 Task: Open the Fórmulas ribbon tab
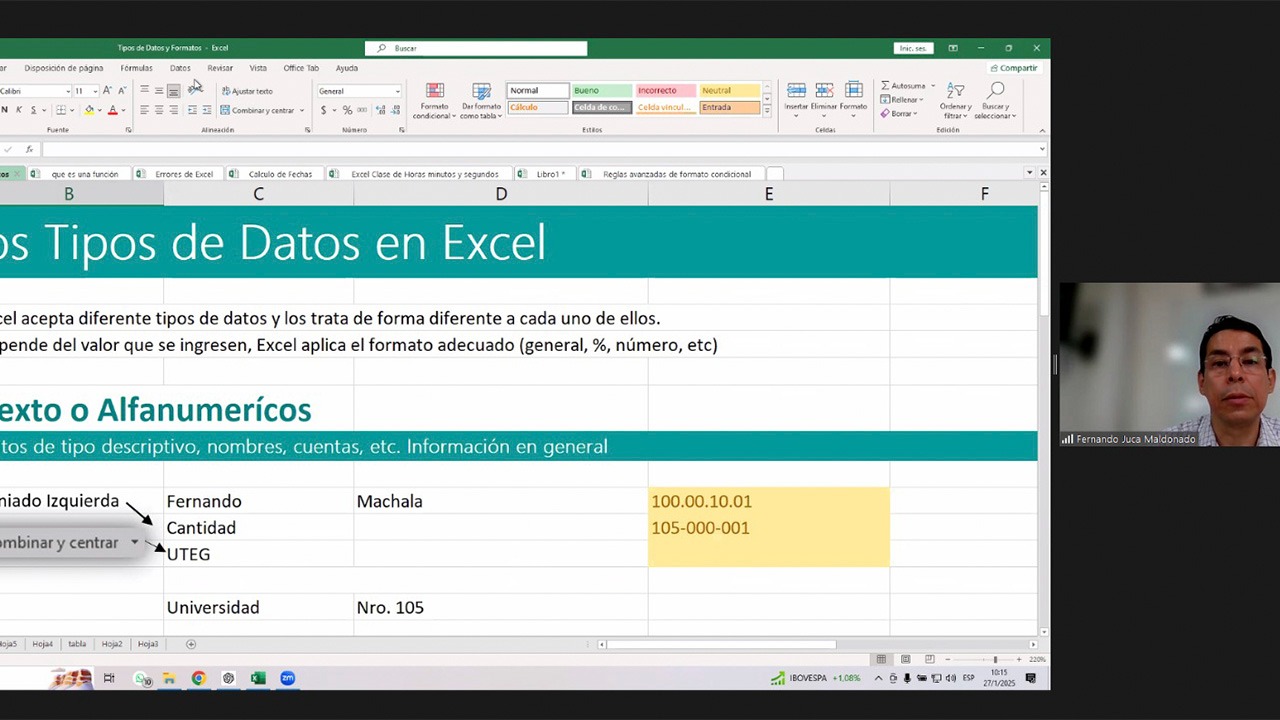pos(136,68)
